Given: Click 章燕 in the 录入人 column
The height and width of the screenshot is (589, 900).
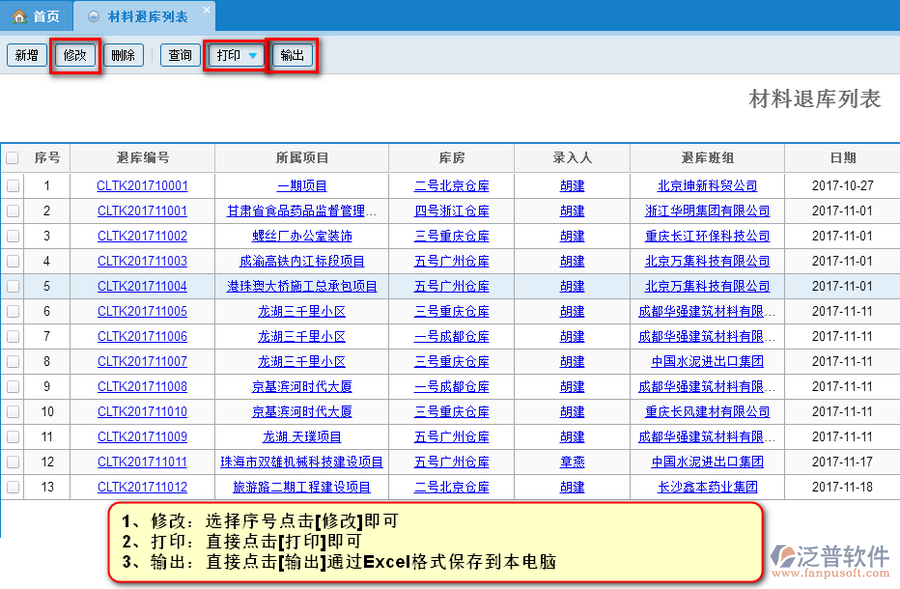Looking at the screenshot, I should [572, 462].
